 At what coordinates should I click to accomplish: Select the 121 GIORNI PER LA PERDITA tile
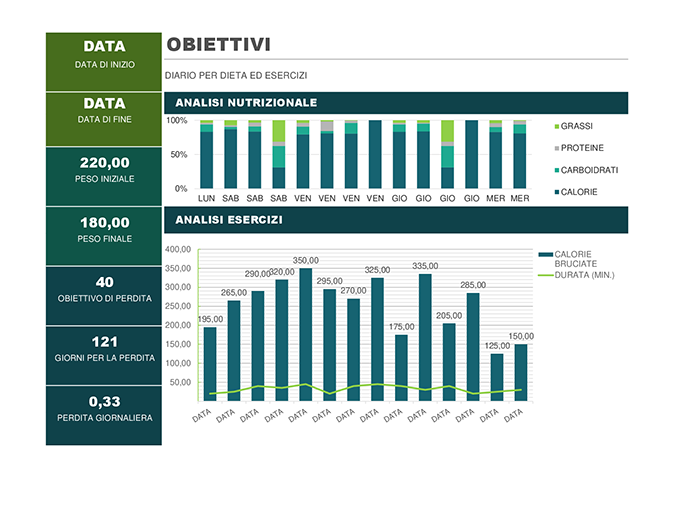[x=104, y=356]
